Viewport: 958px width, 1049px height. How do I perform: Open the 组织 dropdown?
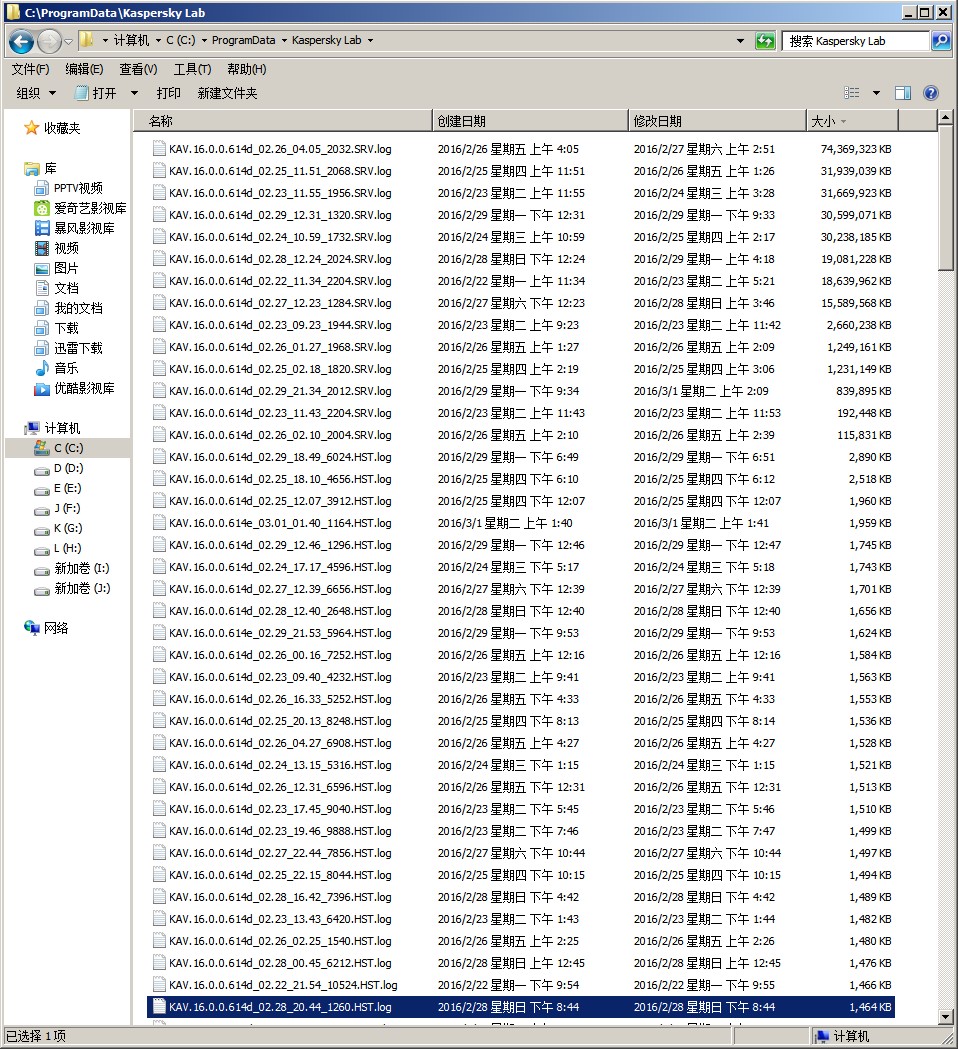[x=36, y=93]
